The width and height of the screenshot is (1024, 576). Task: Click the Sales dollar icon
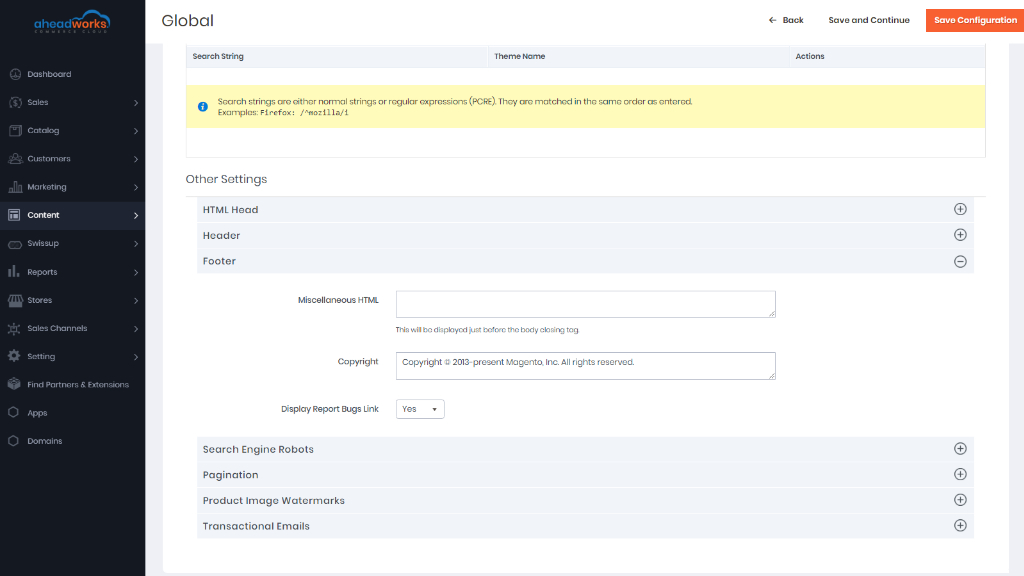point(15,103)
